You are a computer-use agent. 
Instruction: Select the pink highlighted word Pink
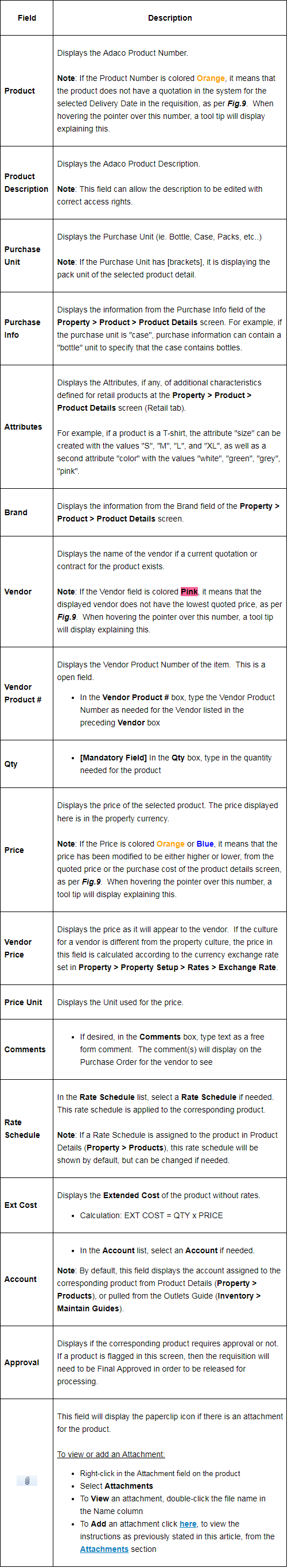[189, 591]
